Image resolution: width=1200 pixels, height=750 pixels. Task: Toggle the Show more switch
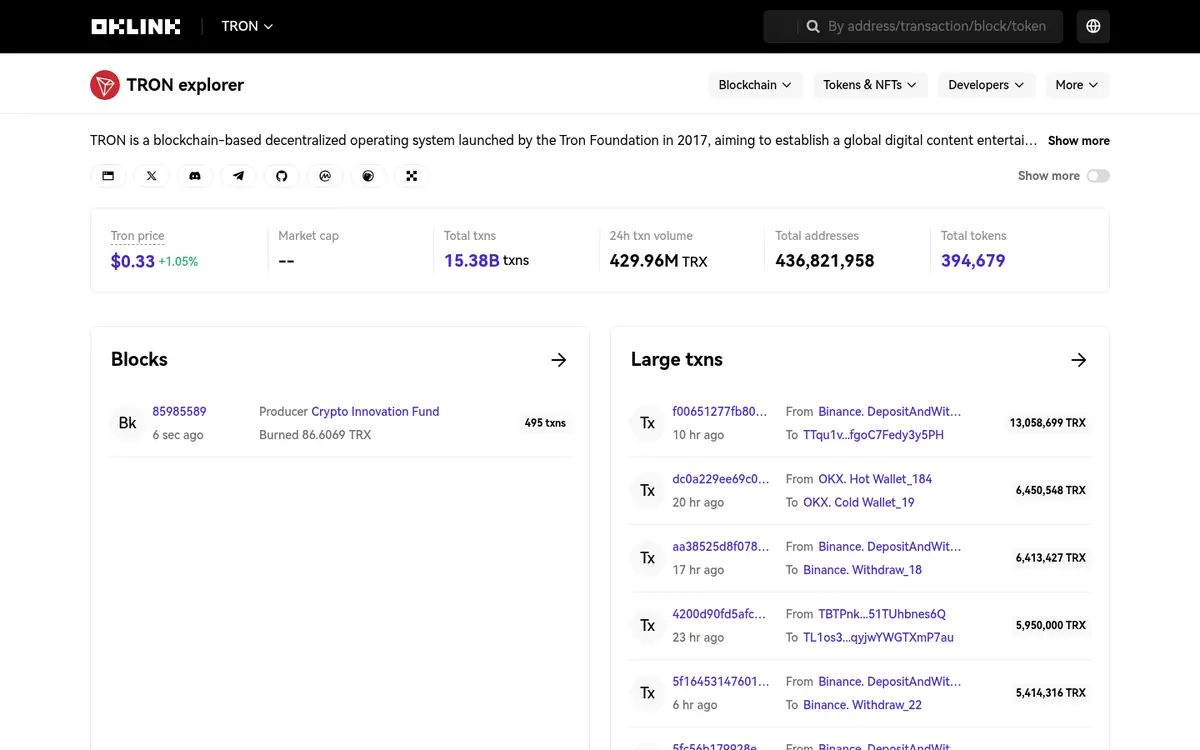[x=1098, y=176]
